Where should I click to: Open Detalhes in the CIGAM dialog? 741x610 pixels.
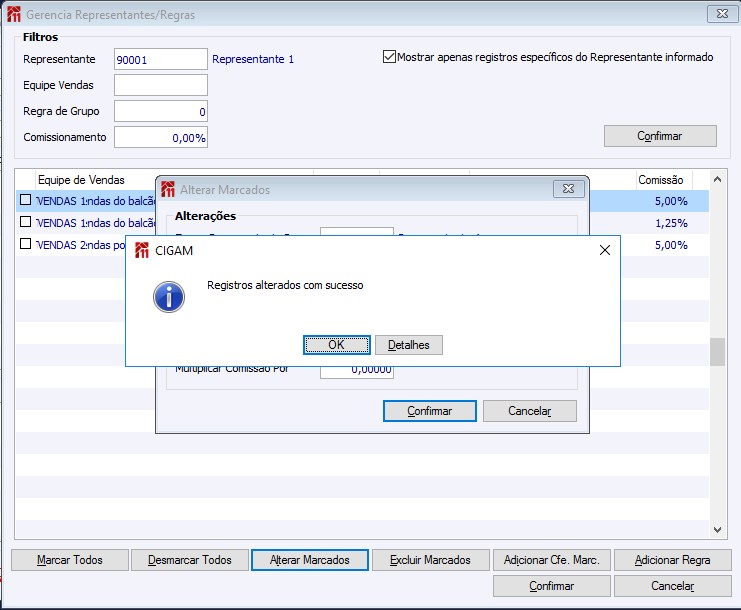tap(409, 345)
